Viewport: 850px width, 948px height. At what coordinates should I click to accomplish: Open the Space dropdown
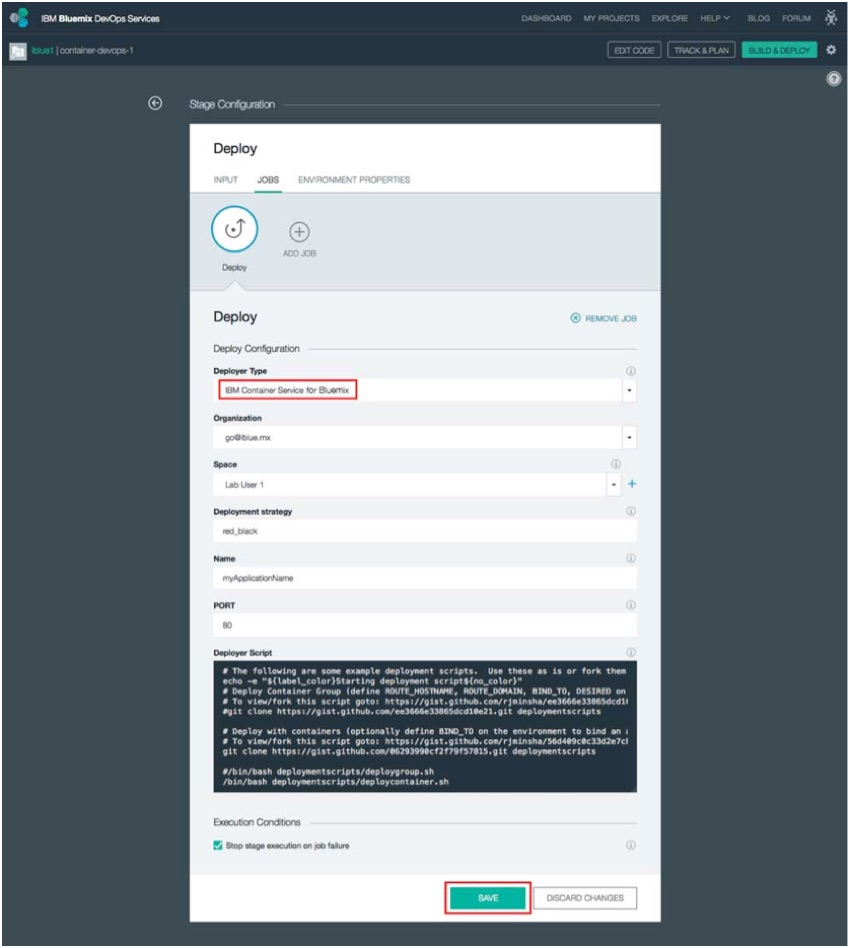[x=614, y=484]
